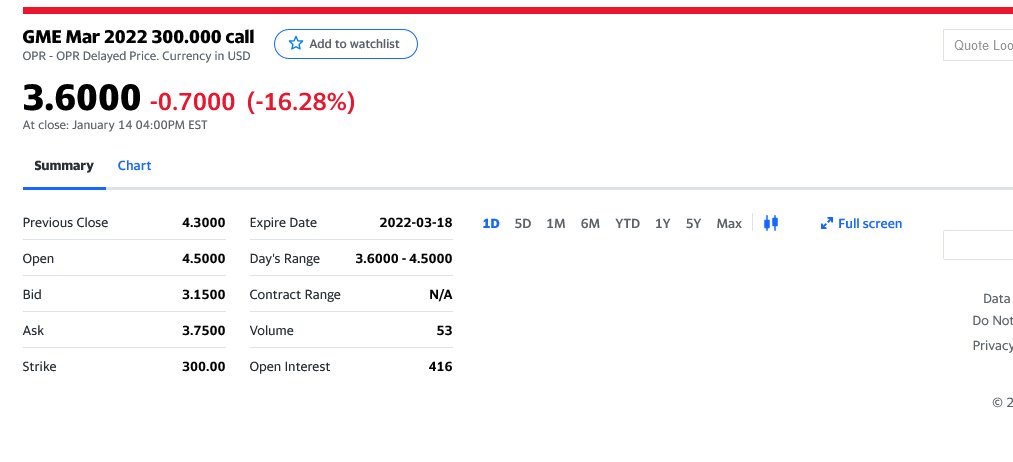Click the Expire Date value 2022-03-18
This screenshot has width=1013, height=462.
coord(416,223)
